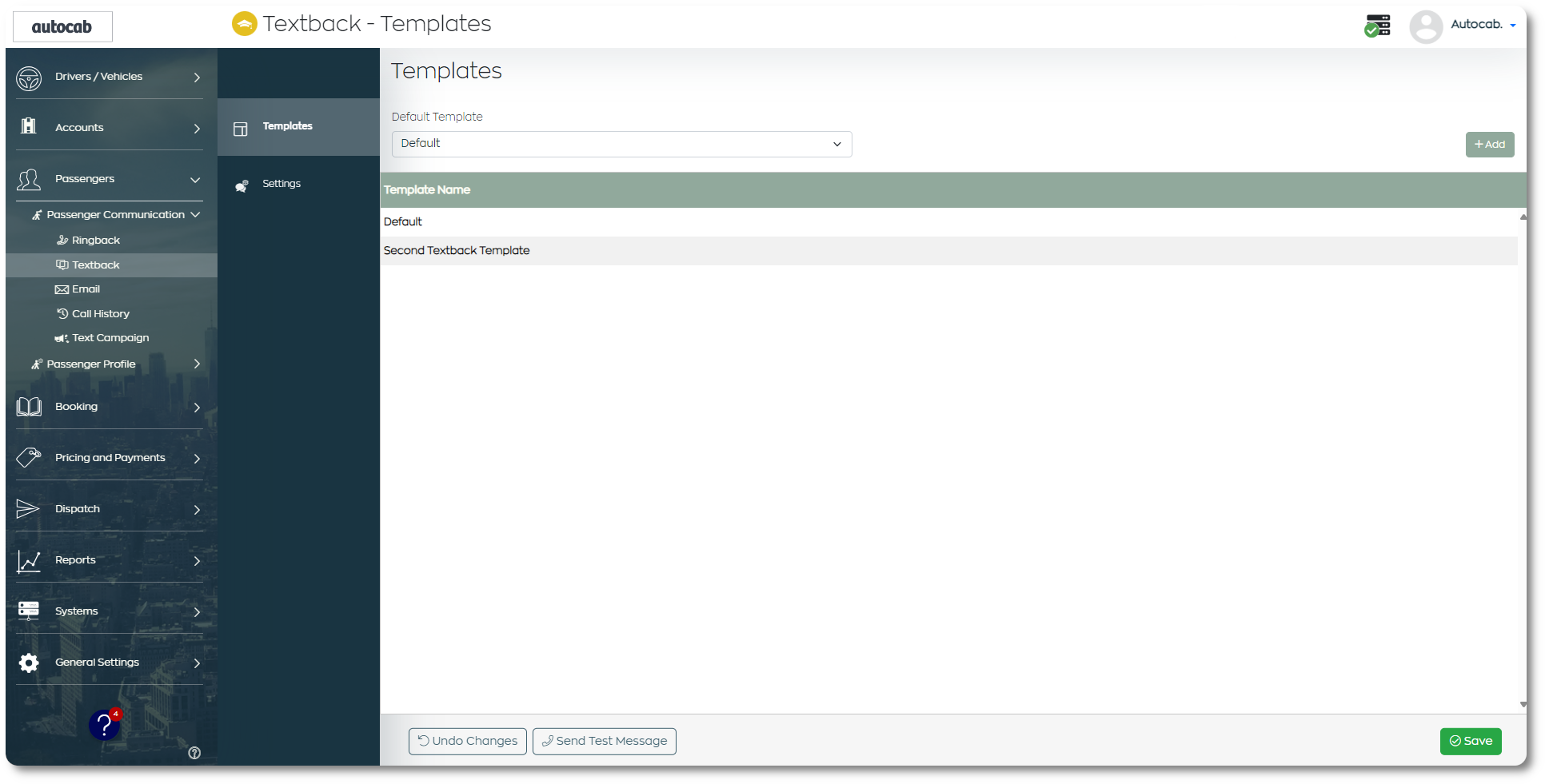Image resolution: width=1545 pixels, height=784 pixels.
Task: Click the Dispatch paper plane icon
Action: pos(28,509)
